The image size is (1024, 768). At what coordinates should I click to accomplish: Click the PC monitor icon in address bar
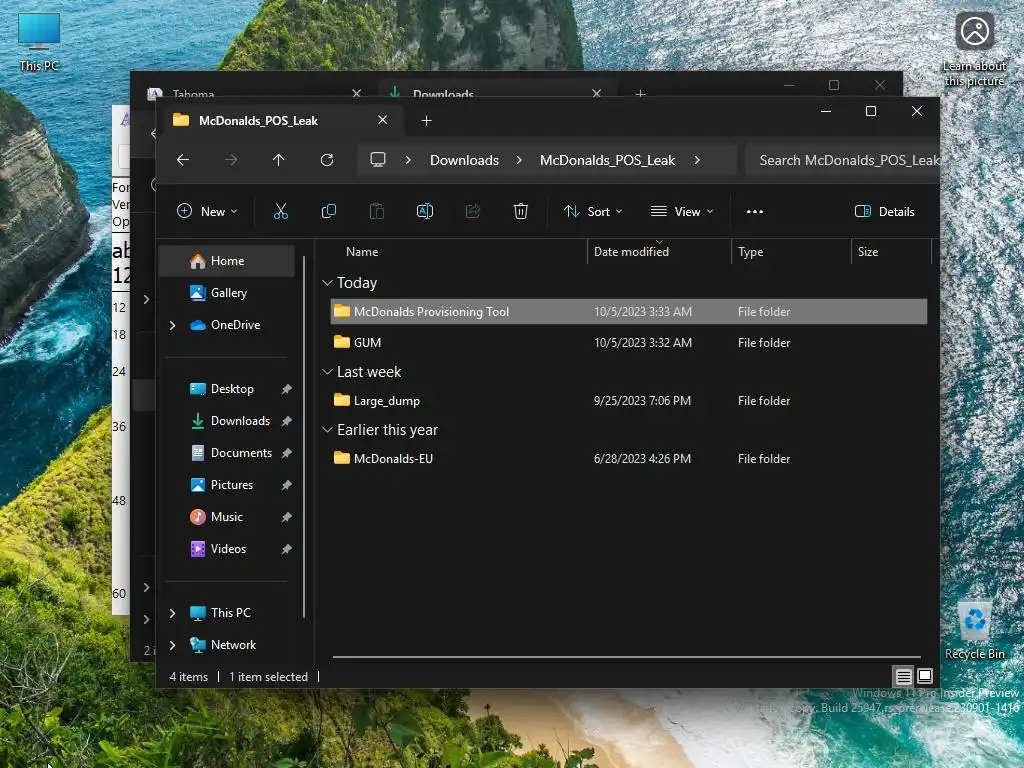[x=378, y=159]
